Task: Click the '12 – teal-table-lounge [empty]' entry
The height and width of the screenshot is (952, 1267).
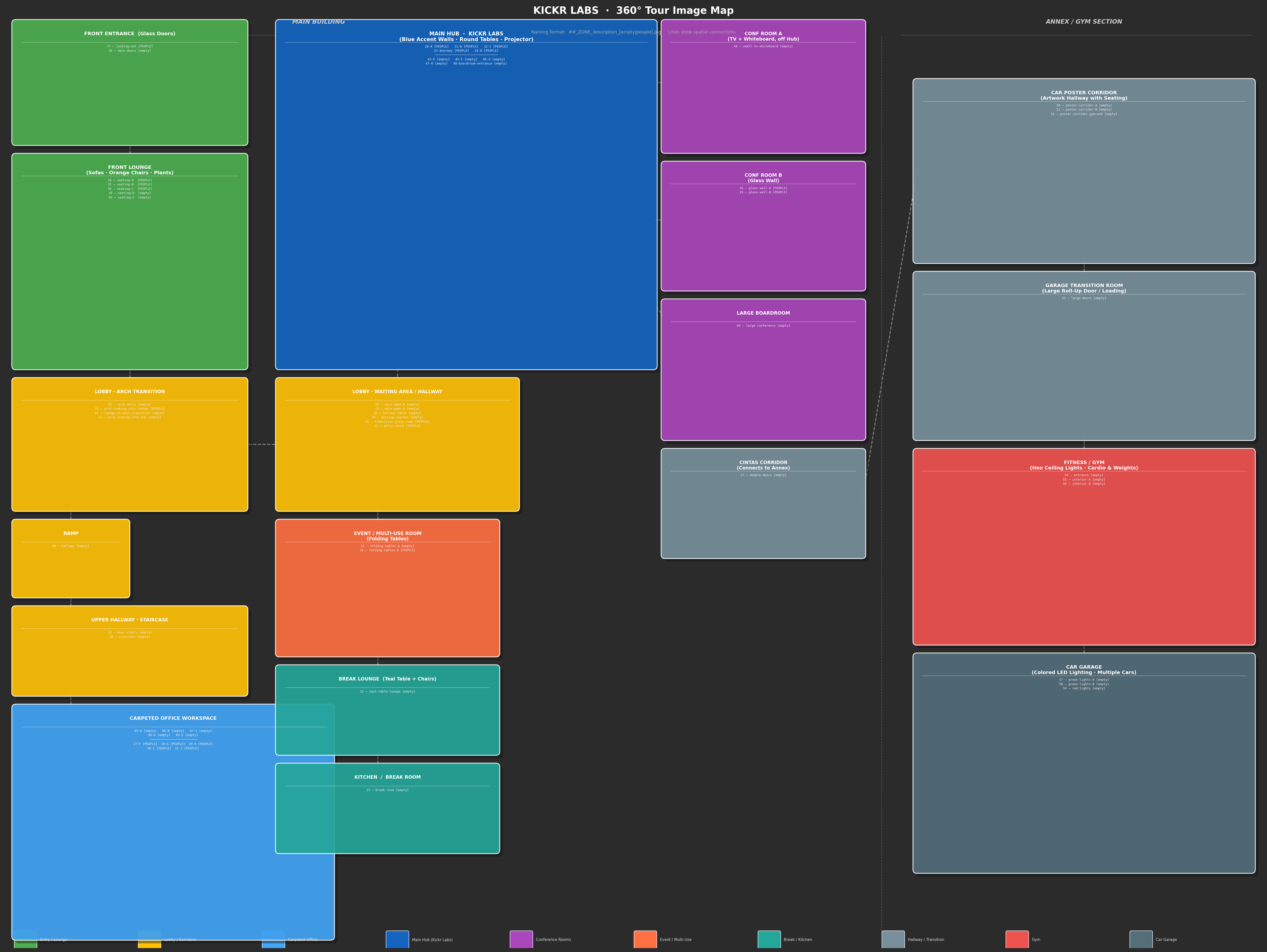Action: tap(388, 691)
